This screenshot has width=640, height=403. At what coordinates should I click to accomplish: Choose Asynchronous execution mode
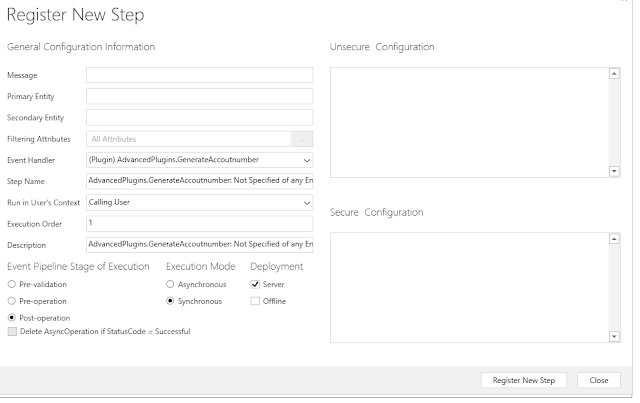click(170, 285)
